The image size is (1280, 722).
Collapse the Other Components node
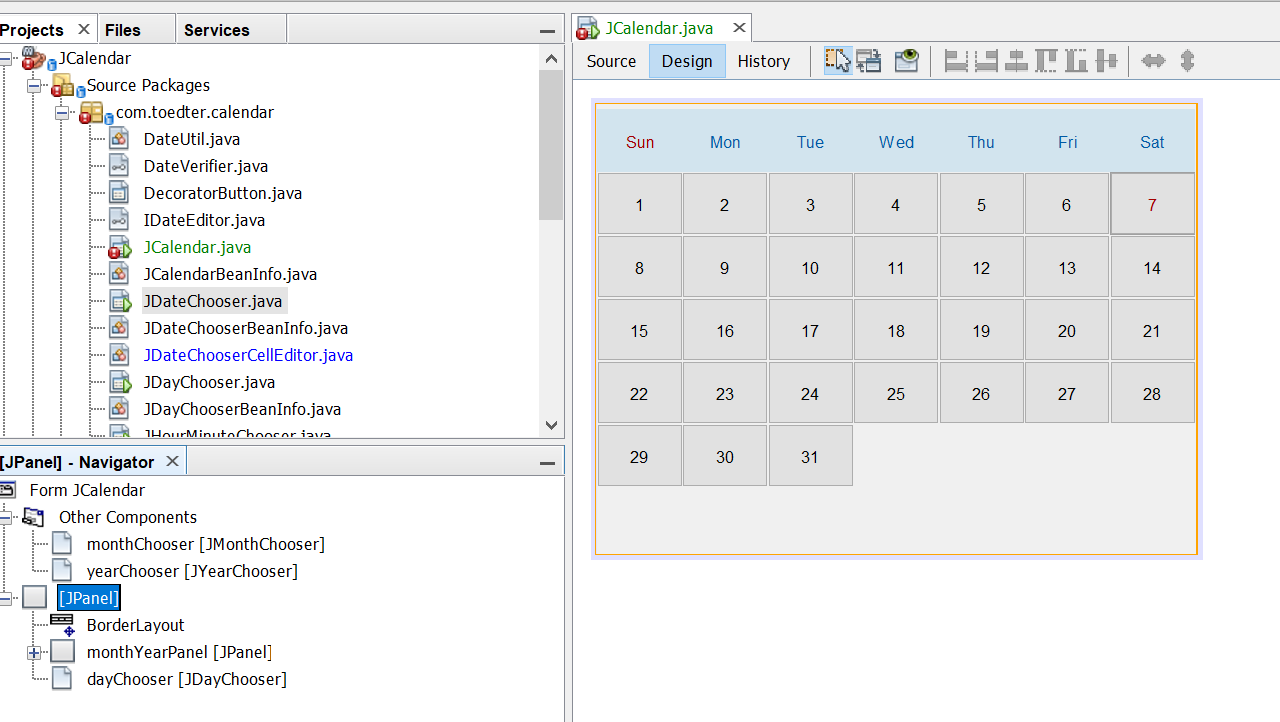(5, 517)
